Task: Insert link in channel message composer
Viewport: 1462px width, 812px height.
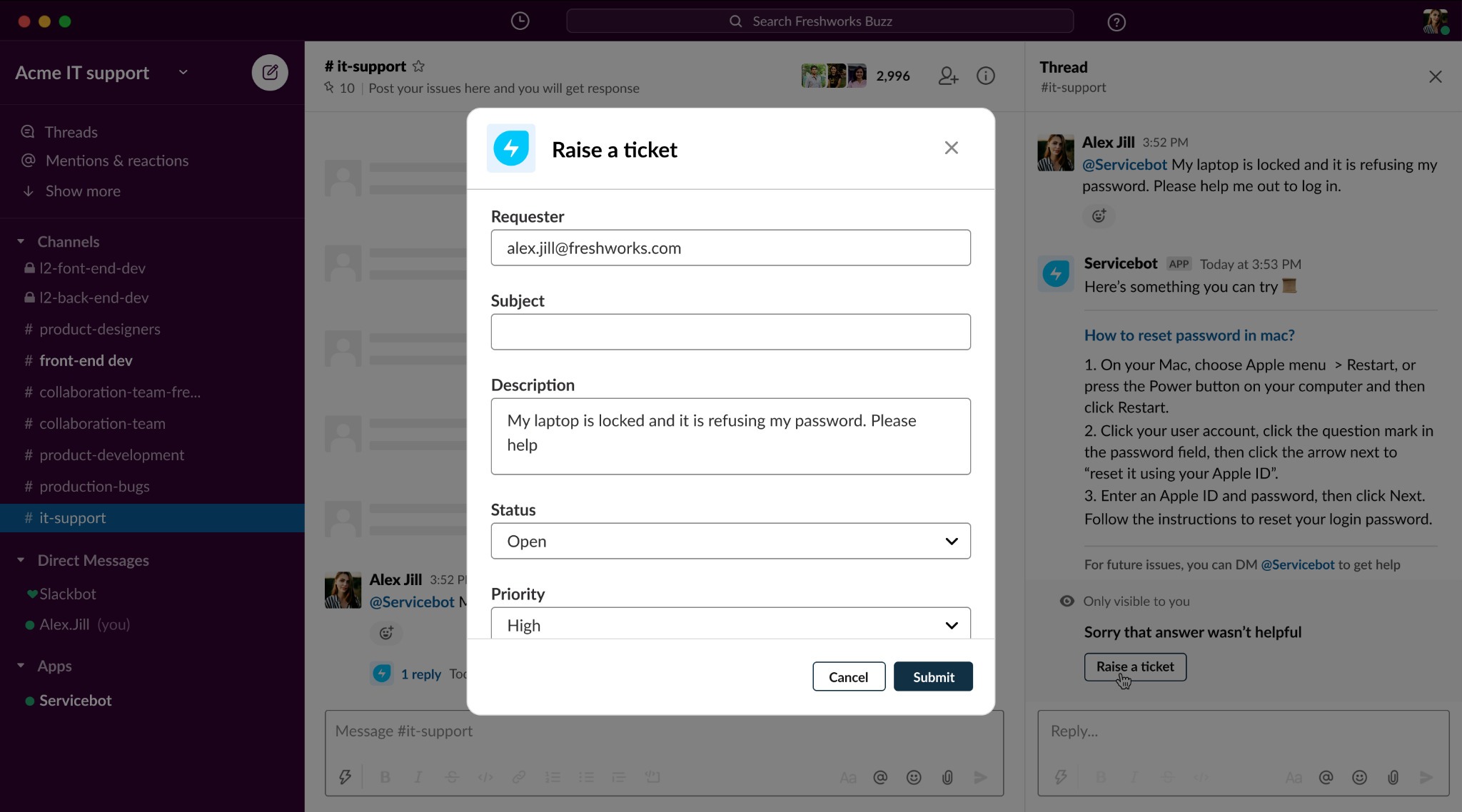Action: [x=519, y=777]
